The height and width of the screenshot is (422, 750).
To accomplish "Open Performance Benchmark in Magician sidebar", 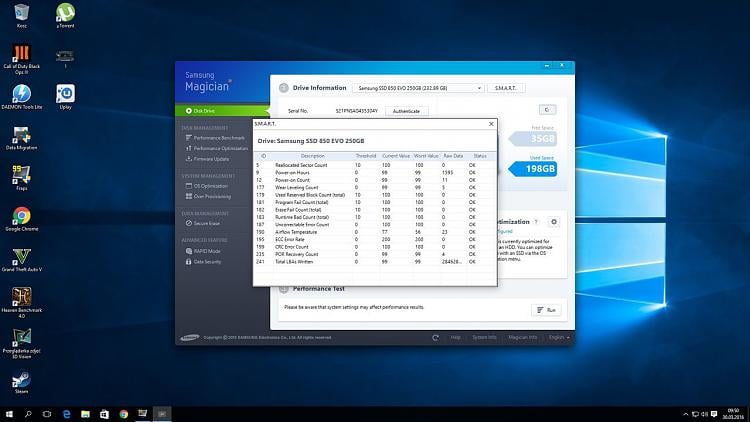I will click(x=215, y=138).
